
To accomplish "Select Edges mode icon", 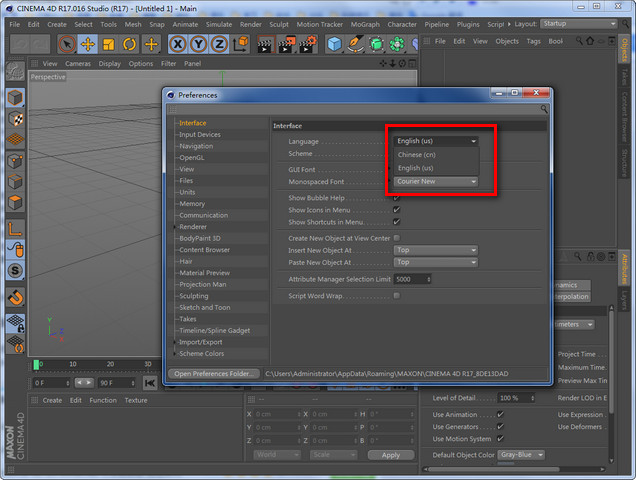I will coord(15,182).
